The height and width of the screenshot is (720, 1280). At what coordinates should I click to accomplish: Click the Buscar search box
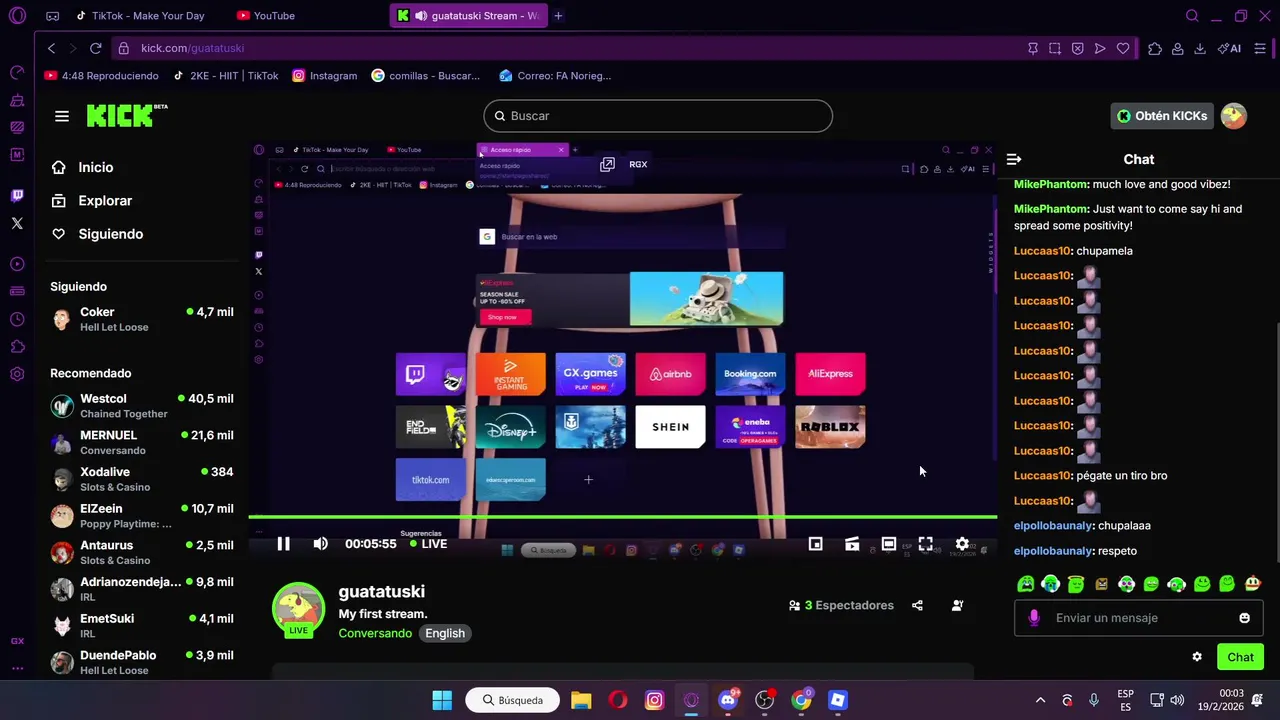pos(658,116)
